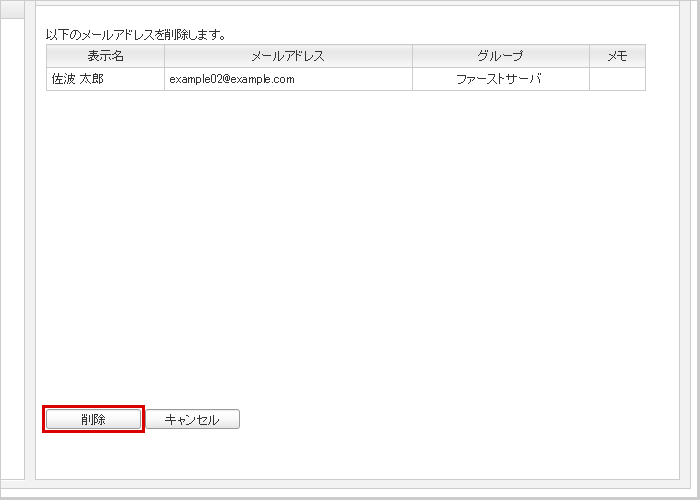Select the グループ column header

tap(500, 56)
